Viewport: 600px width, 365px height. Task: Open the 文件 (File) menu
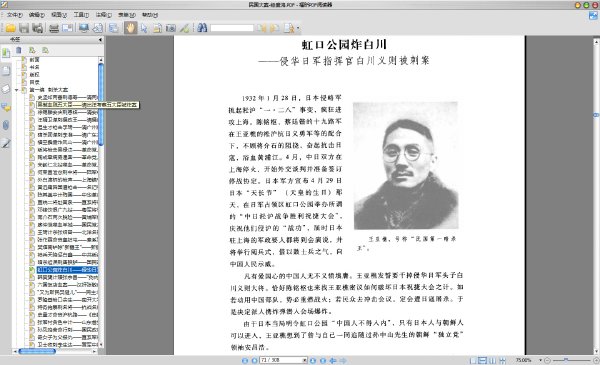pyautogui.click(x=14, y=15)
